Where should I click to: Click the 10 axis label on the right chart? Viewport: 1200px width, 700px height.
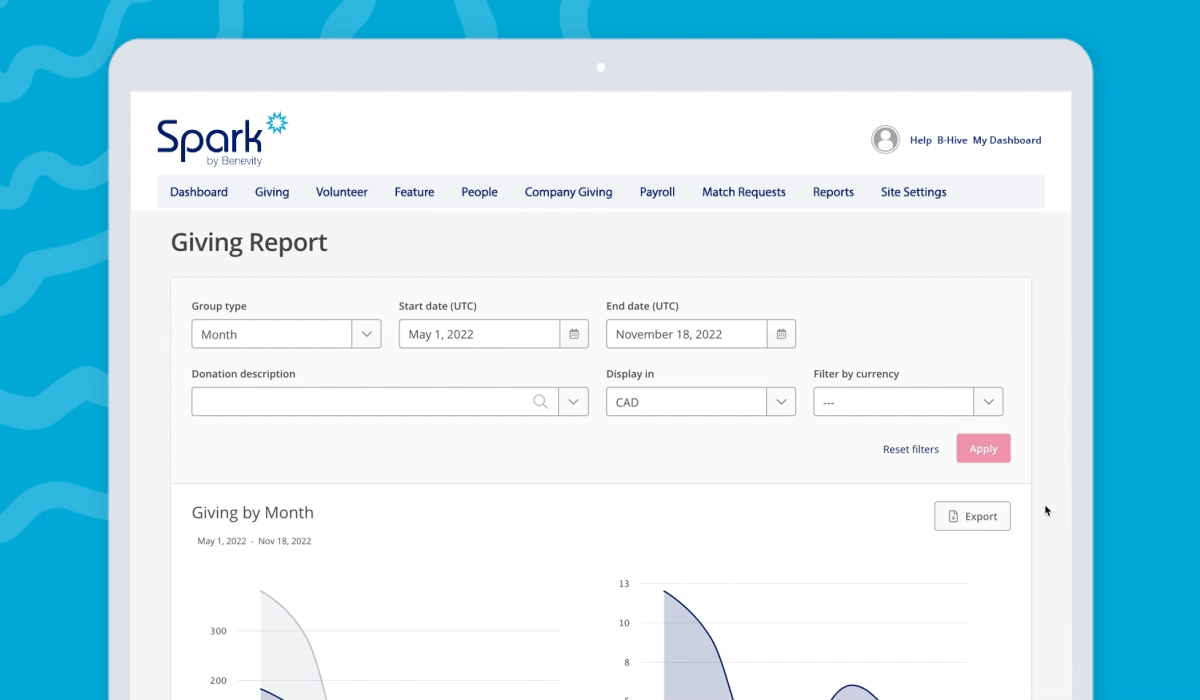click(624, 623)
